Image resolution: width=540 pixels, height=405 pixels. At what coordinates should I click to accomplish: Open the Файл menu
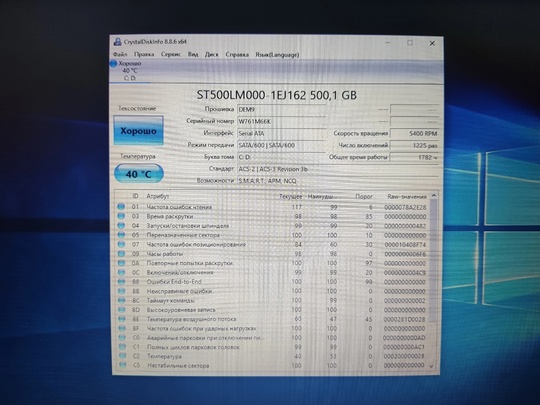click(120, 54)
